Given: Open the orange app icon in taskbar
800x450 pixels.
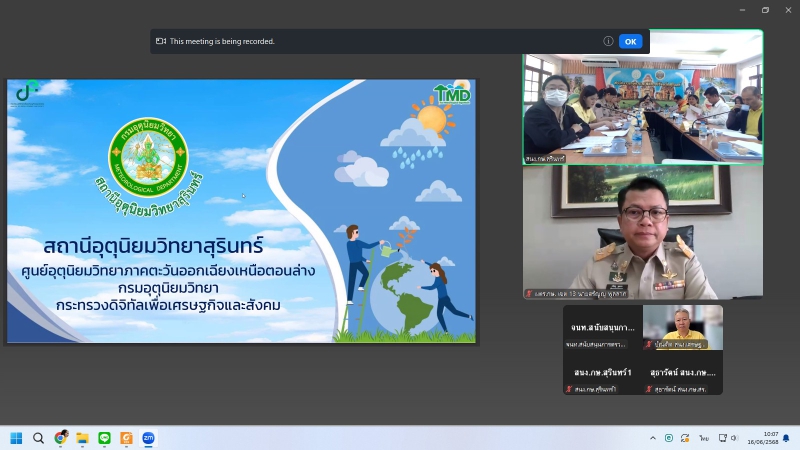Looking at the screenshot, I should tap(126, 438).
